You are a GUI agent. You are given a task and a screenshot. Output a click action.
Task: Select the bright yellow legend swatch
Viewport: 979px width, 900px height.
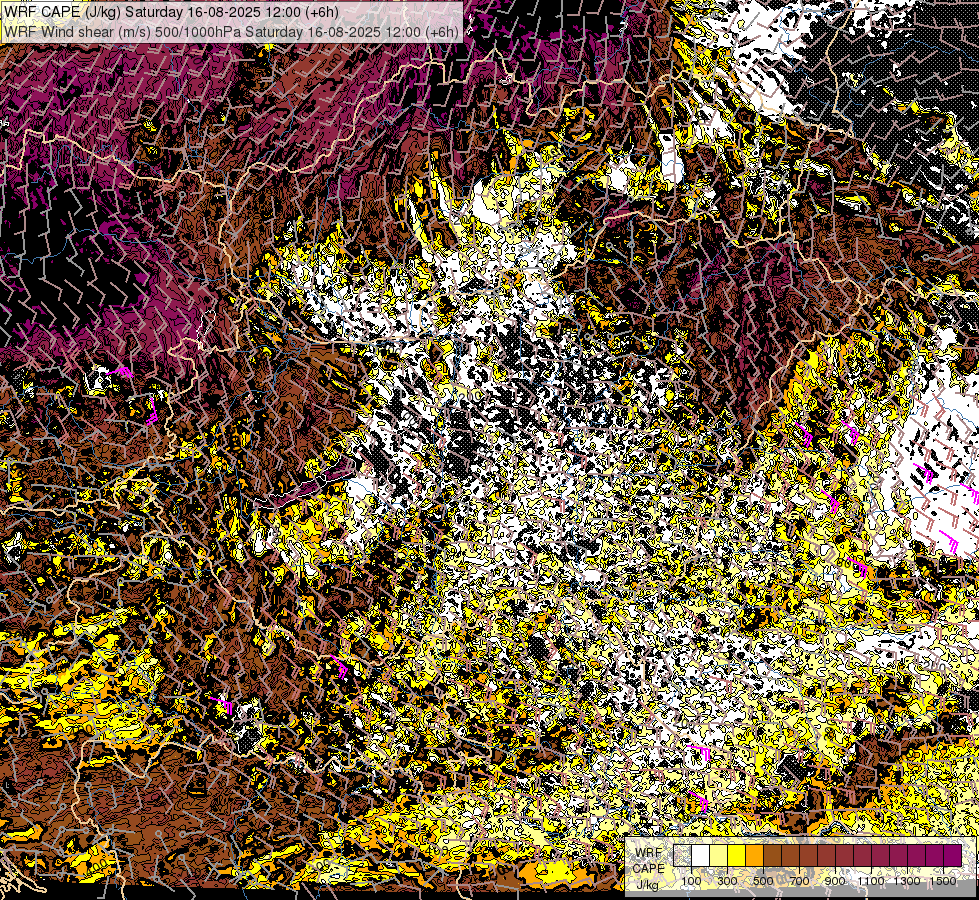click(x=737, y=855)
